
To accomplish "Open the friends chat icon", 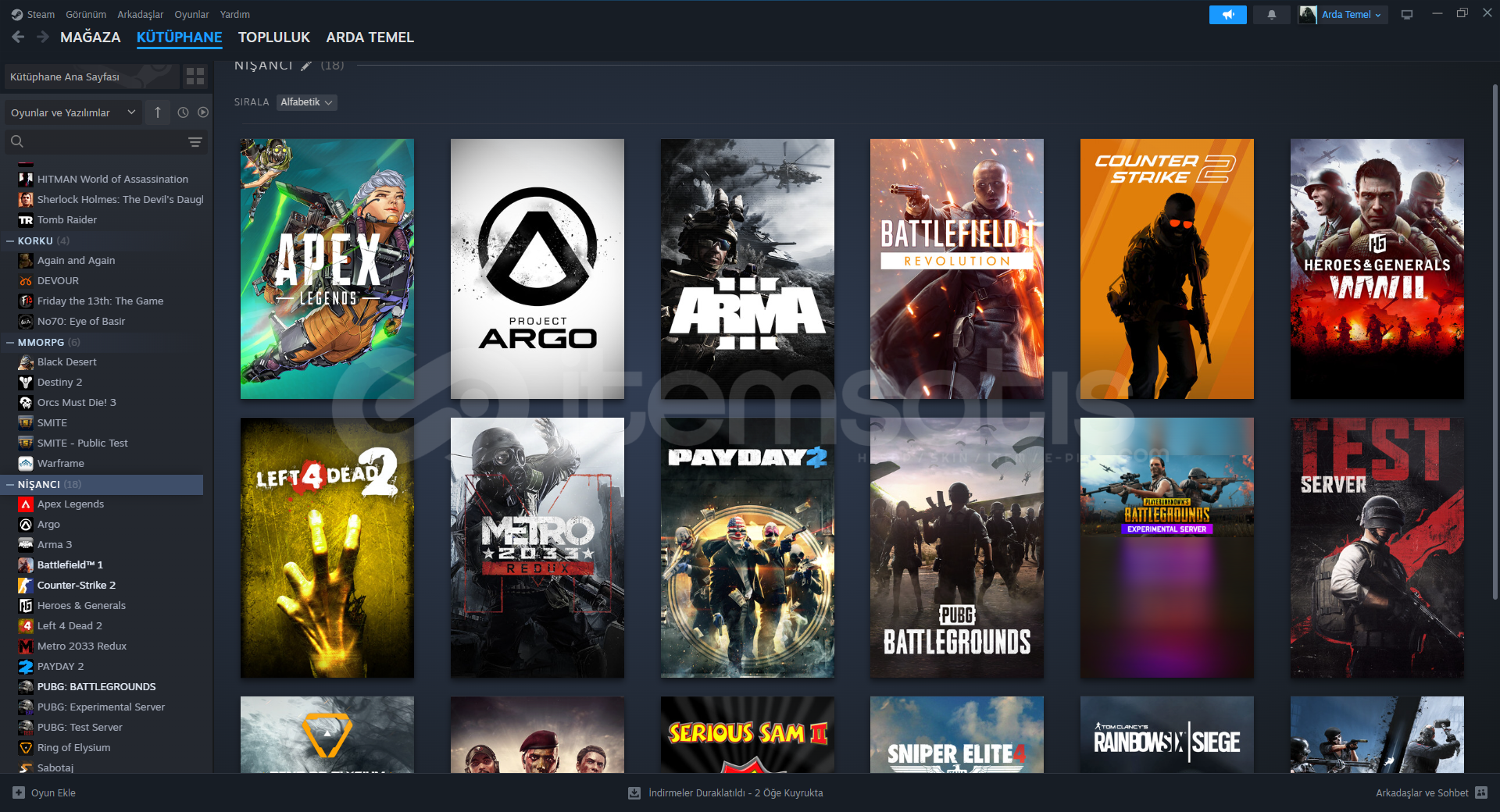I will coord(1481,792).
